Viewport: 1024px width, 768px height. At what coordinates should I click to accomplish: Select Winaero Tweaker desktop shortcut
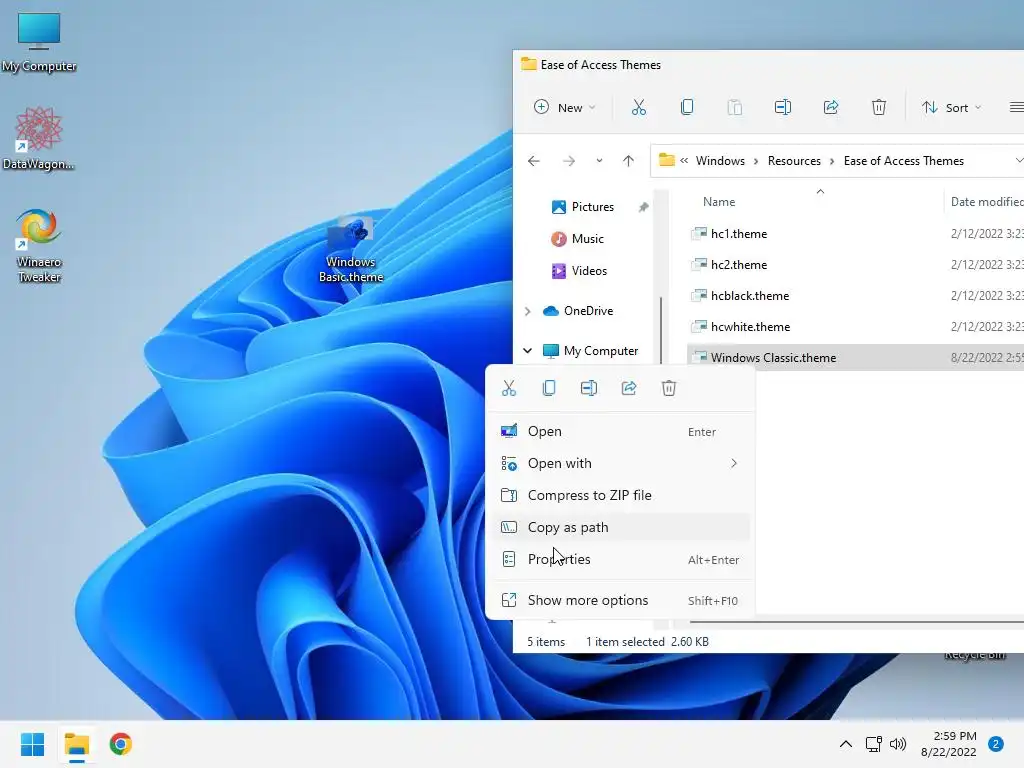[39, 246]
